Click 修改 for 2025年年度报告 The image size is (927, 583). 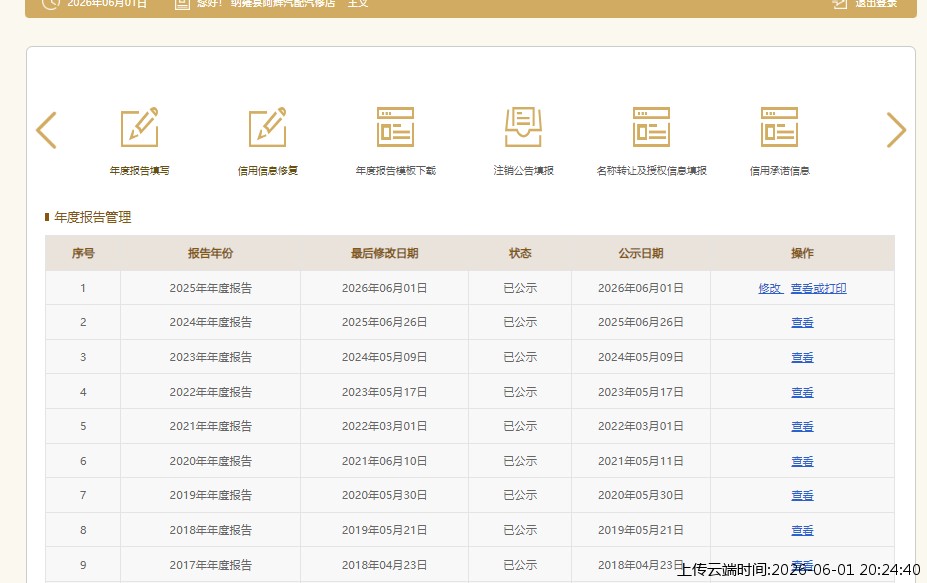tap(770, 288)
